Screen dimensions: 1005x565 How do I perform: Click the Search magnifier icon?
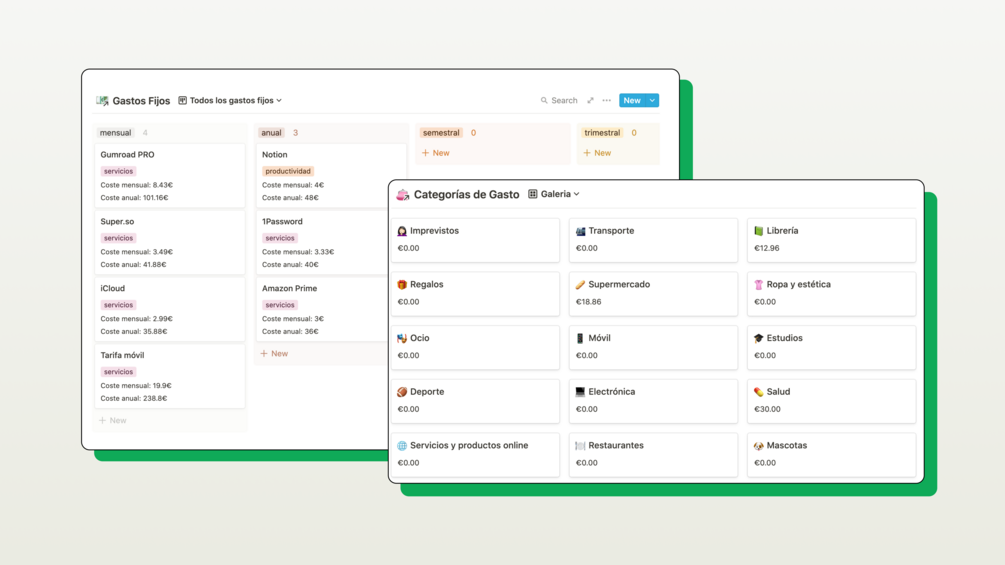pos(544,101)
